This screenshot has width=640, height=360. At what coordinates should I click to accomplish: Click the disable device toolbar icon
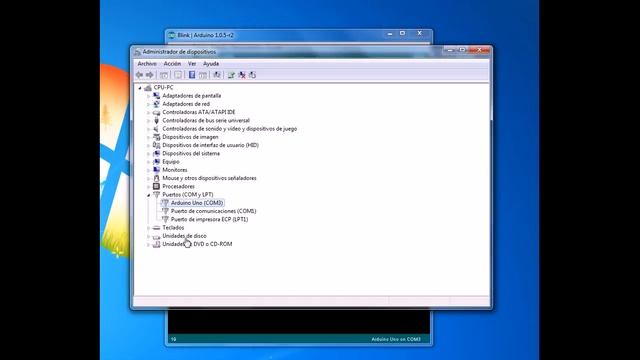[x=252, y=75]
